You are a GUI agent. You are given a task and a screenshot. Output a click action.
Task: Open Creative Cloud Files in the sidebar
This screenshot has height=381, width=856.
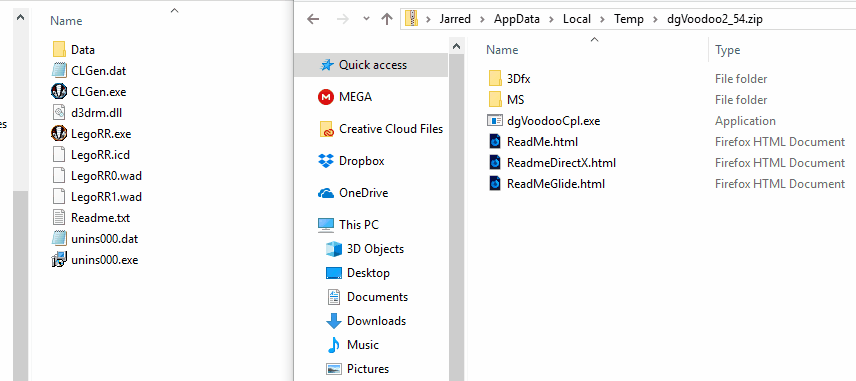tap(381, 129)
